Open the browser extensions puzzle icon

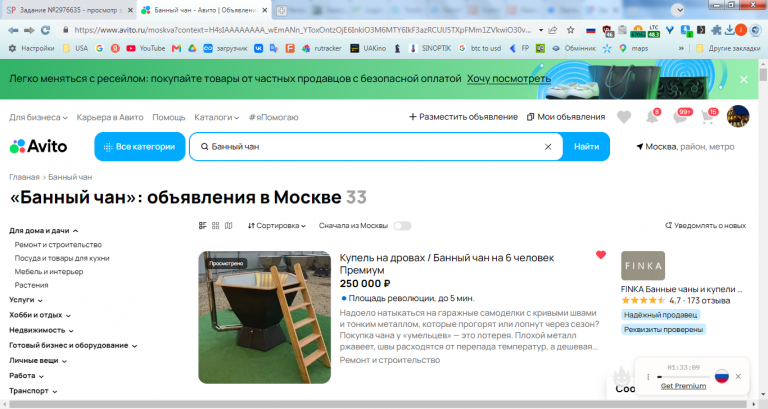716,30
